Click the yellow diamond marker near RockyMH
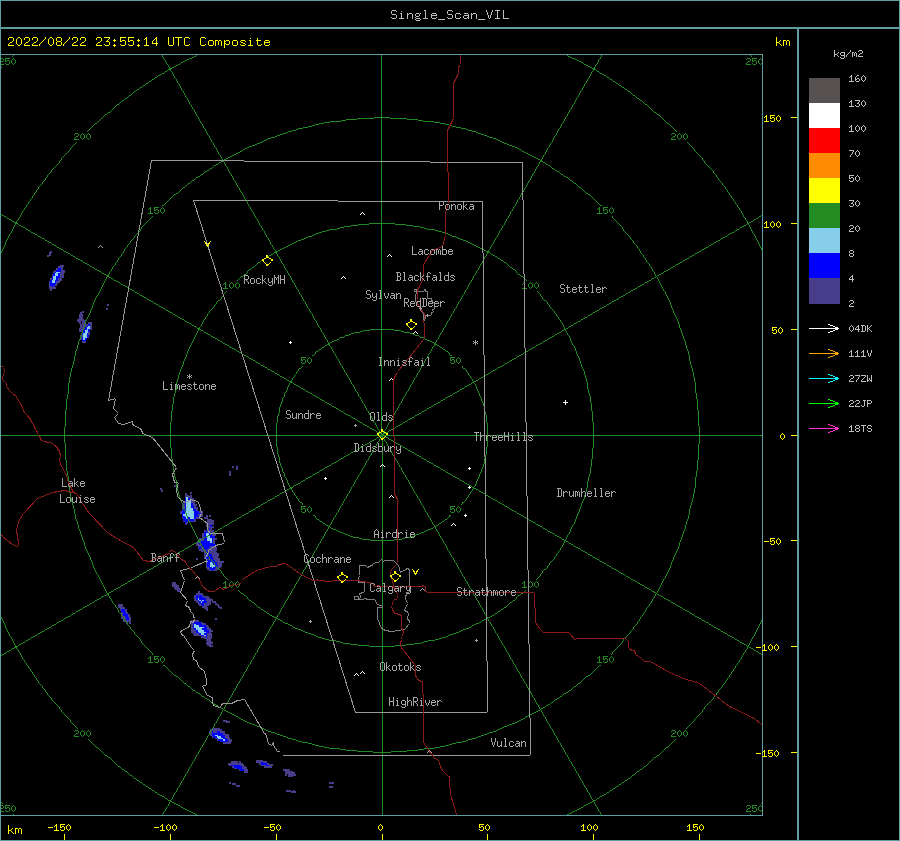Viewport: 900px width, 841px height. pyautogui.click(x=267, y=261)
